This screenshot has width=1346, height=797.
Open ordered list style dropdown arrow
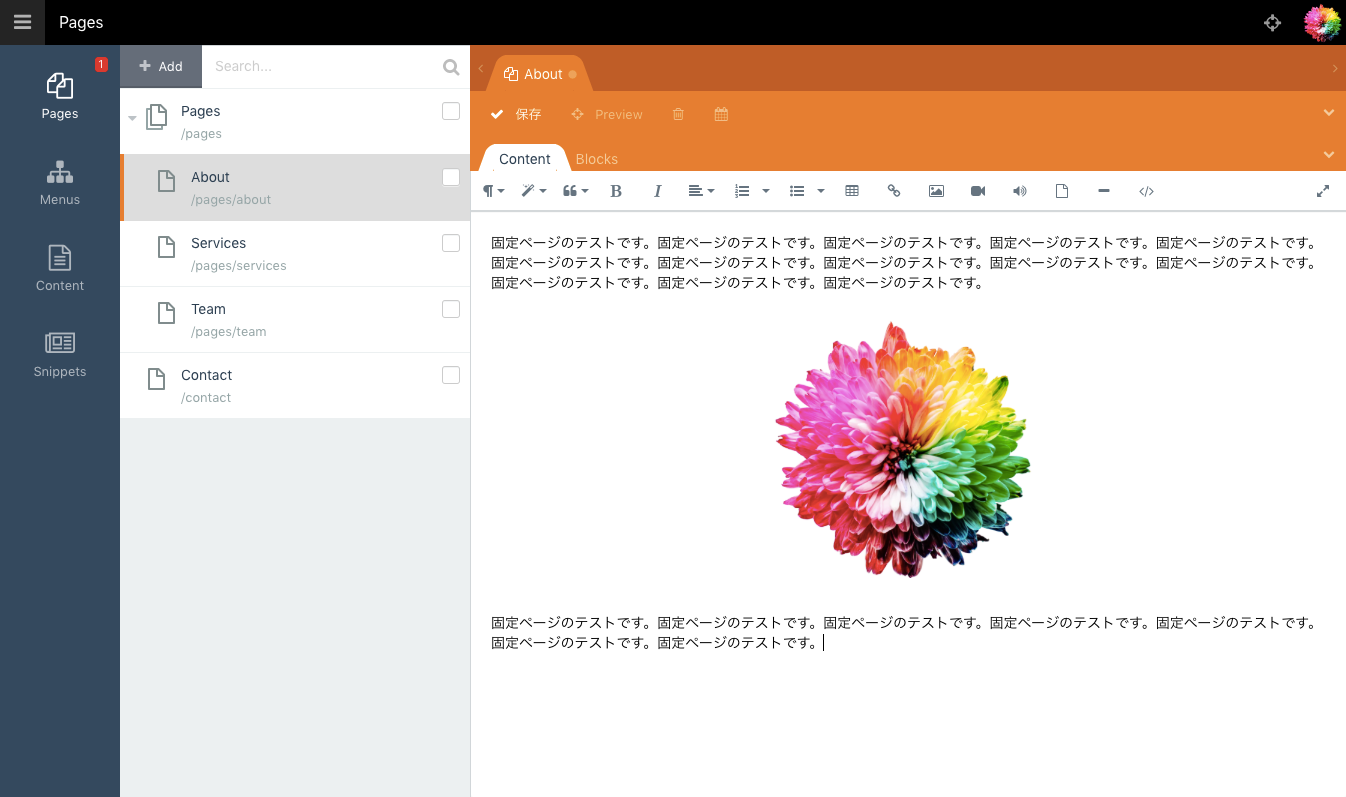click(766, 191)
